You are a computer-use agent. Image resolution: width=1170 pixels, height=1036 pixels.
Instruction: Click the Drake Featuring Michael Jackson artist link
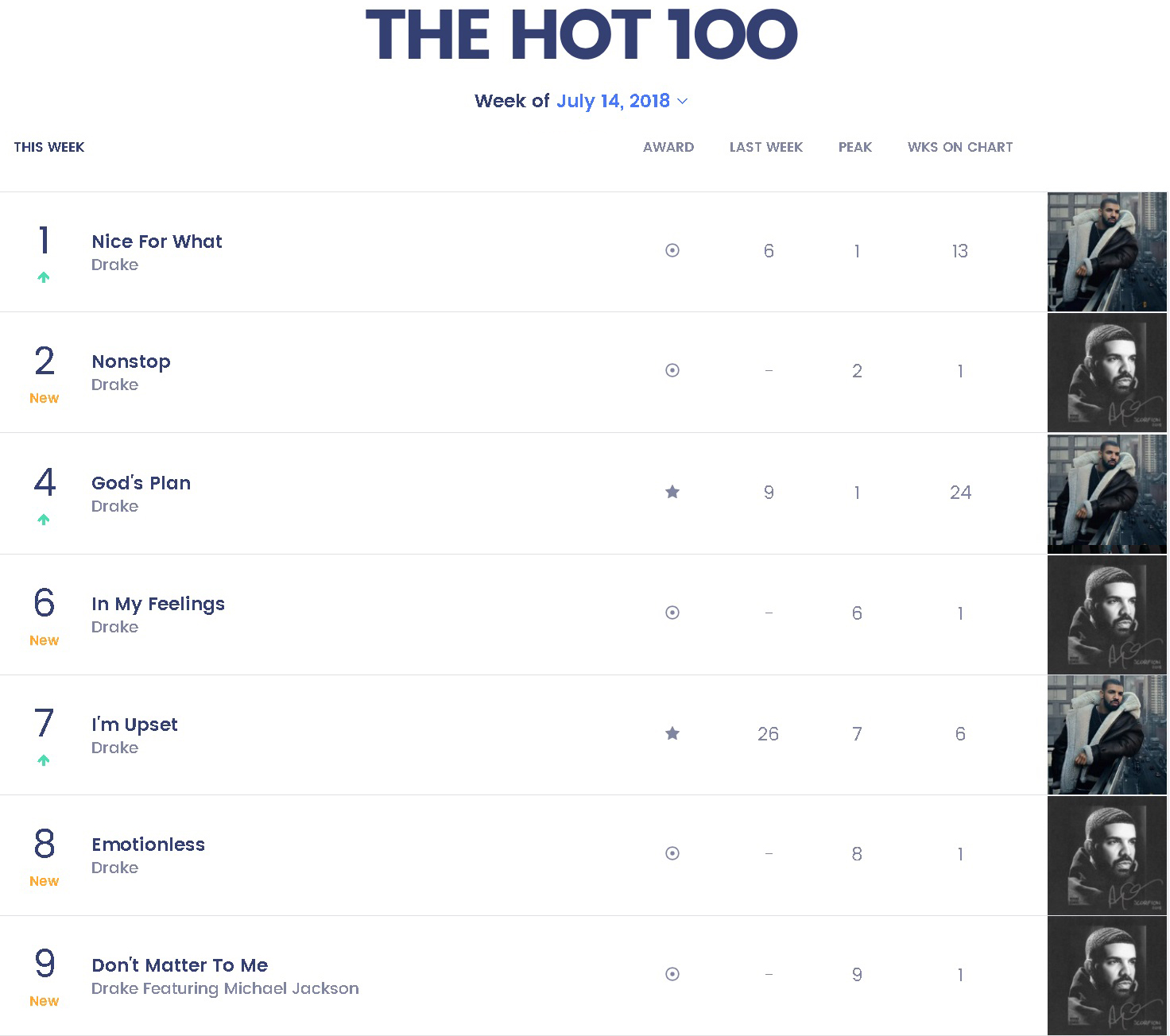tap(225, 988)
